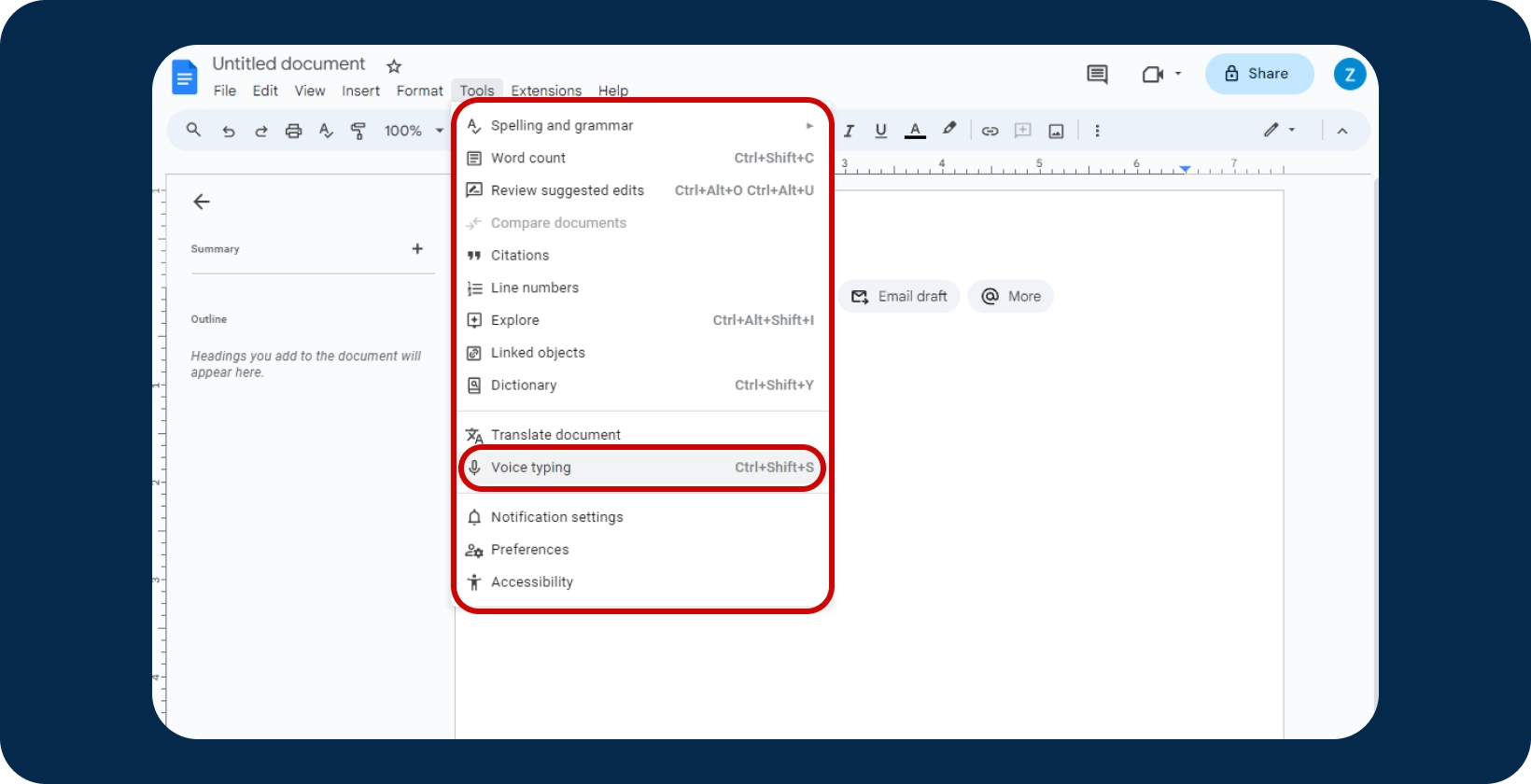Insert an image from toolbar
The width and height of the screenshot is (1531, 784).
pos(1056,131)
